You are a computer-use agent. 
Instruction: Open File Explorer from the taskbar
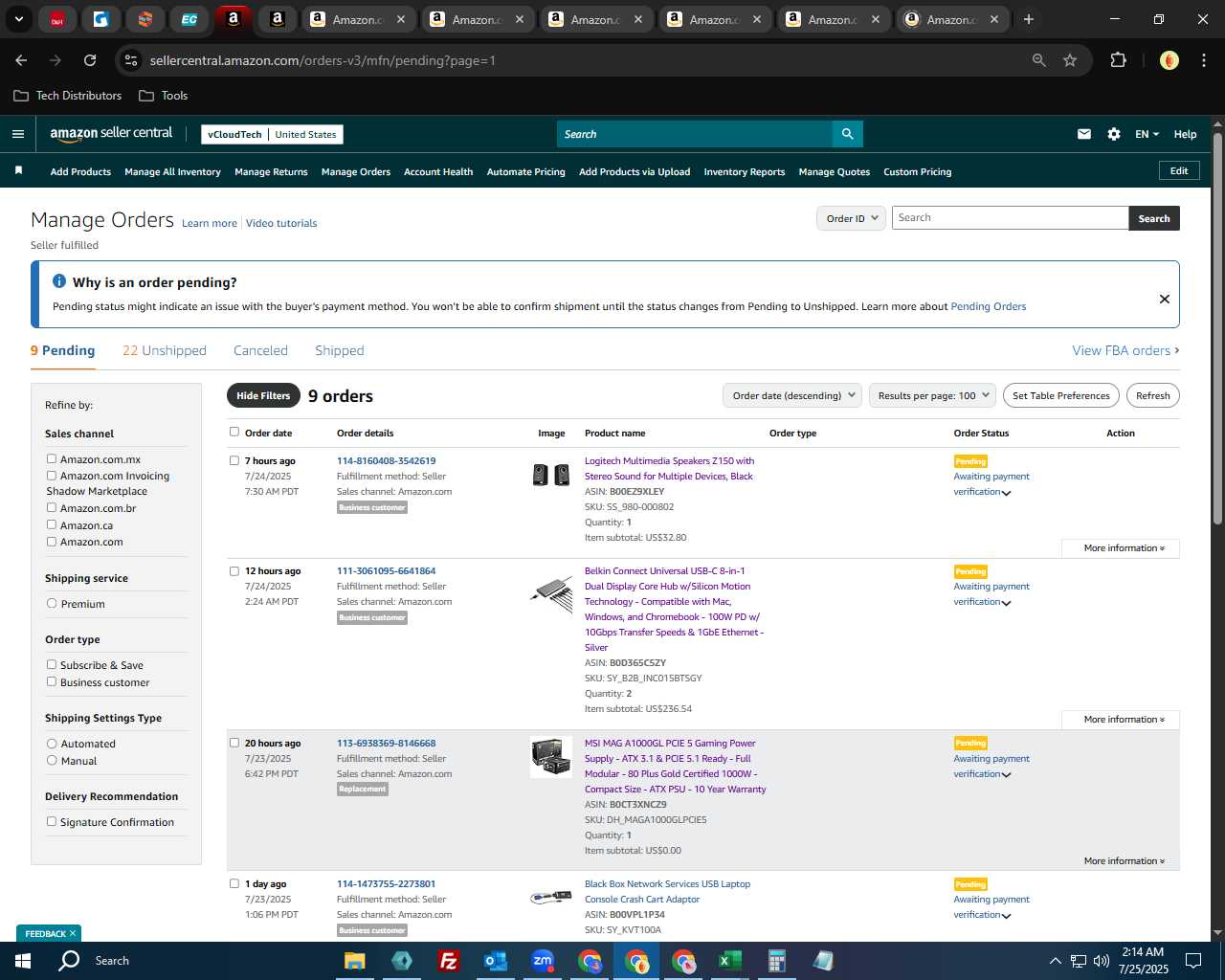click(x=355, y=961)
